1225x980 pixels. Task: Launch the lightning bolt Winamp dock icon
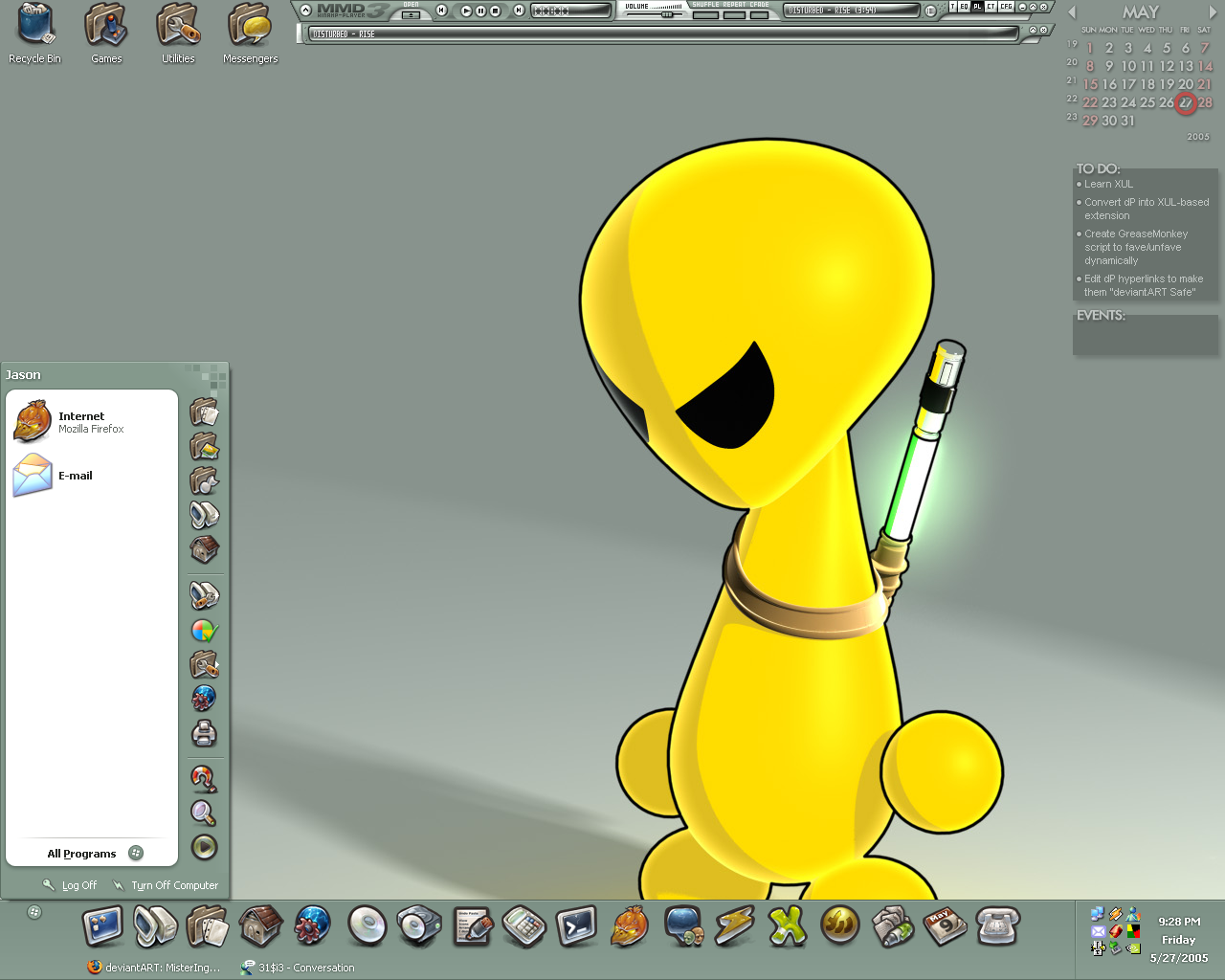point(734,926)
